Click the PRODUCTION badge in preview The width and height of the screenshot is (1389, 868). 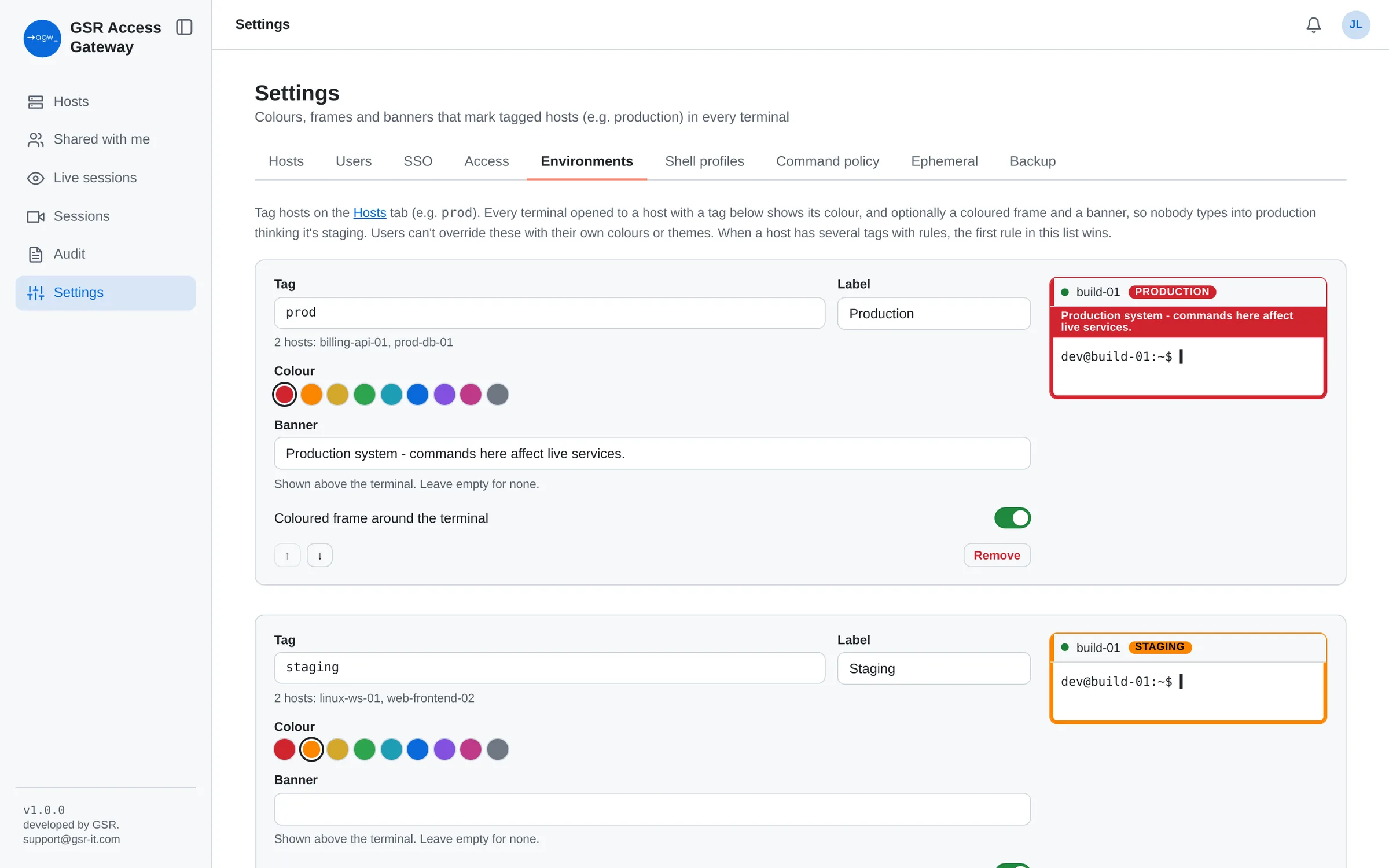tap(1172, 292)
